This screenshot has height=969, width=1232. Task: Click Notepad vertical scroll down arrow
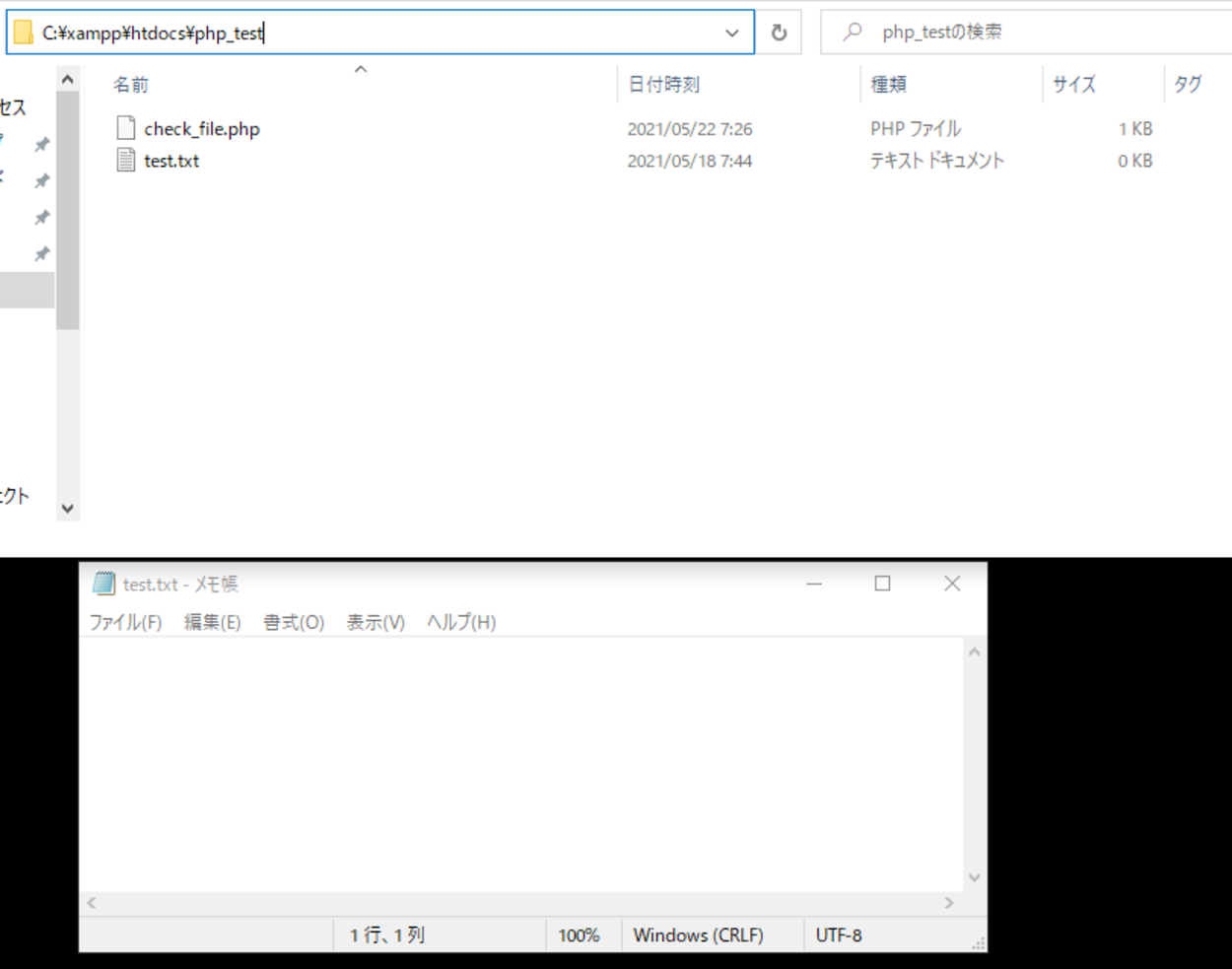point(975,878)
